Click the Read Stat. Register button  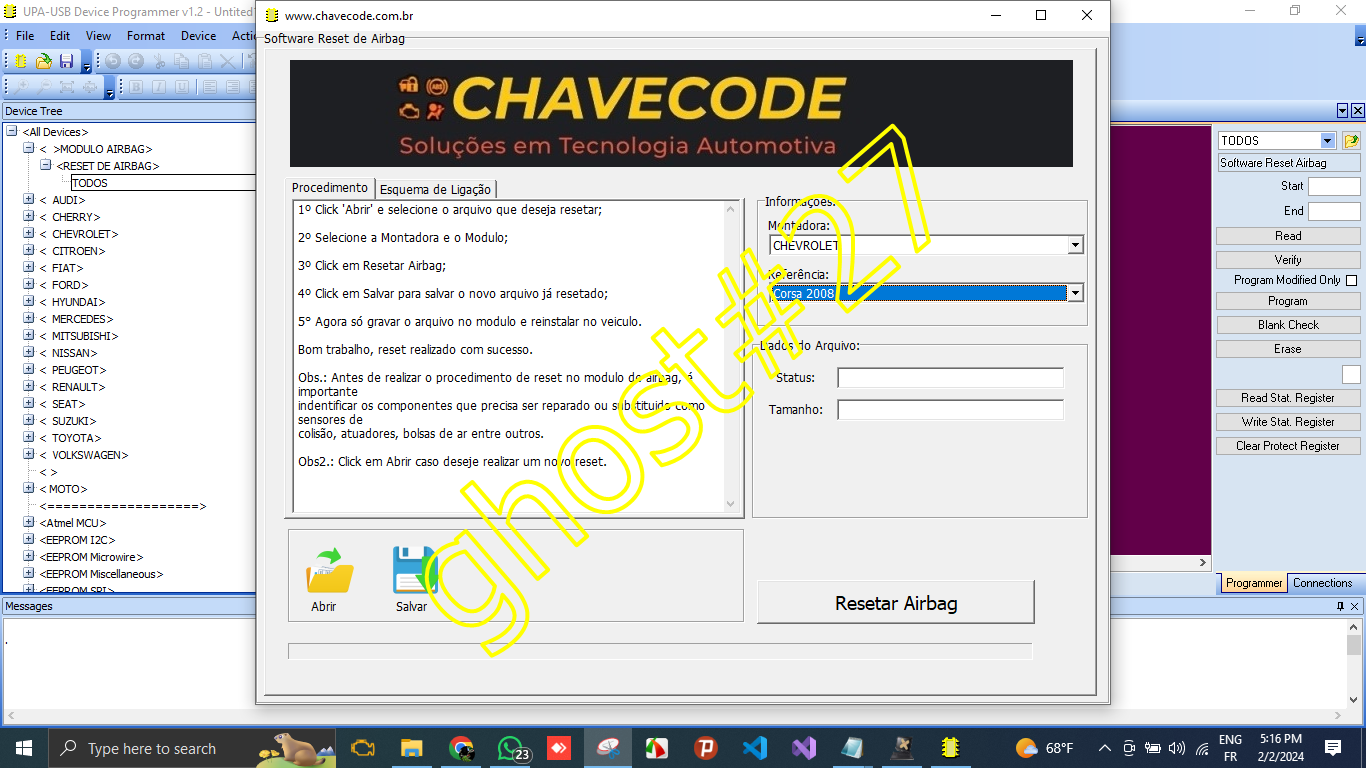coord(1288,398)
